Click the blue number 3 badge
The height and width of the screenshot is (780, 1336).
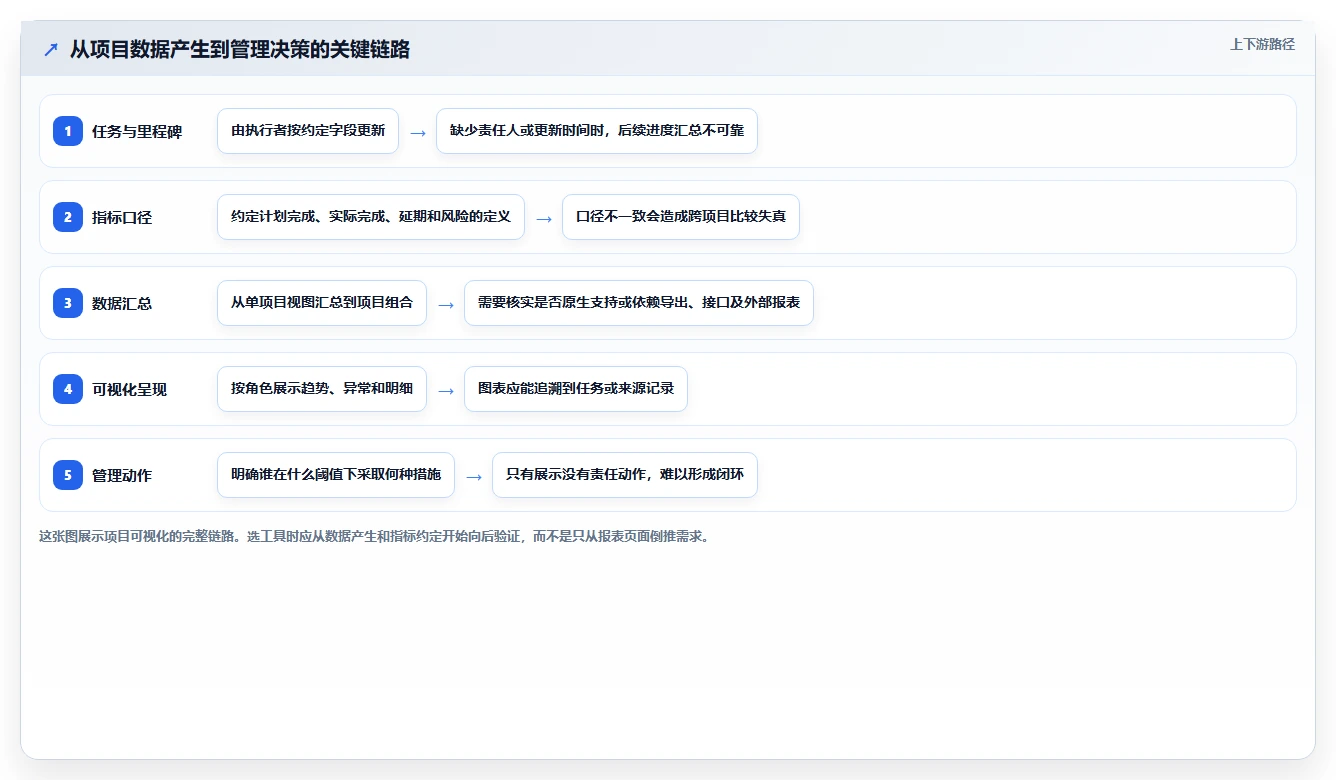[68, 303]
